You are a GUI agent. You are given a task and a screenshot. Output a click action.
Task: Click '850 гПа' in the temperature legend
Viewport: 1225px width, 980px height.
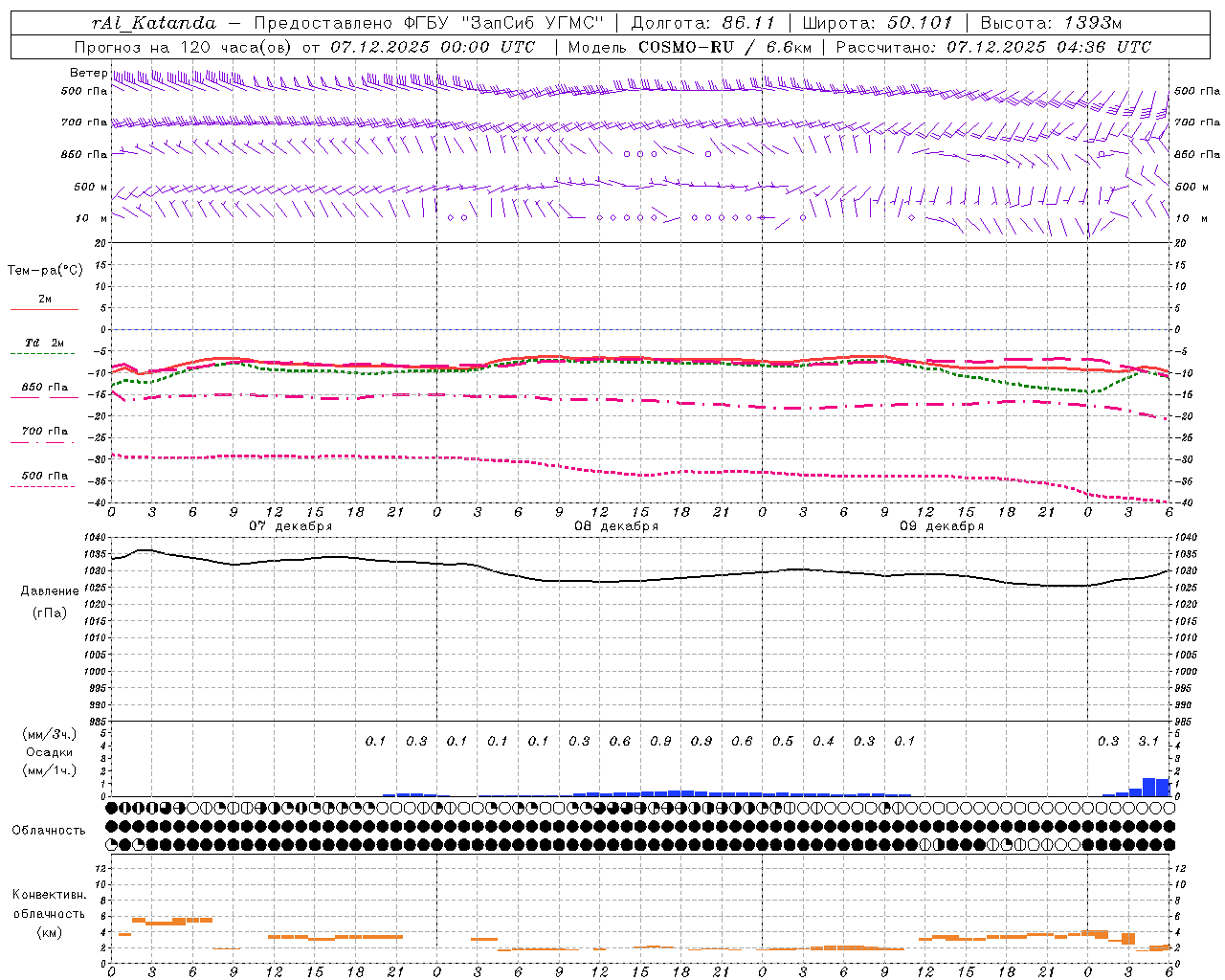pos(45,387)
